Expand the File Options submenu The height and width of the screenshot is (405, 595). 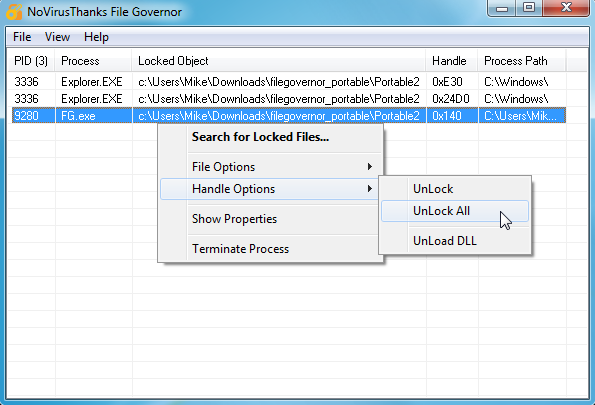[x=270, y=167]
